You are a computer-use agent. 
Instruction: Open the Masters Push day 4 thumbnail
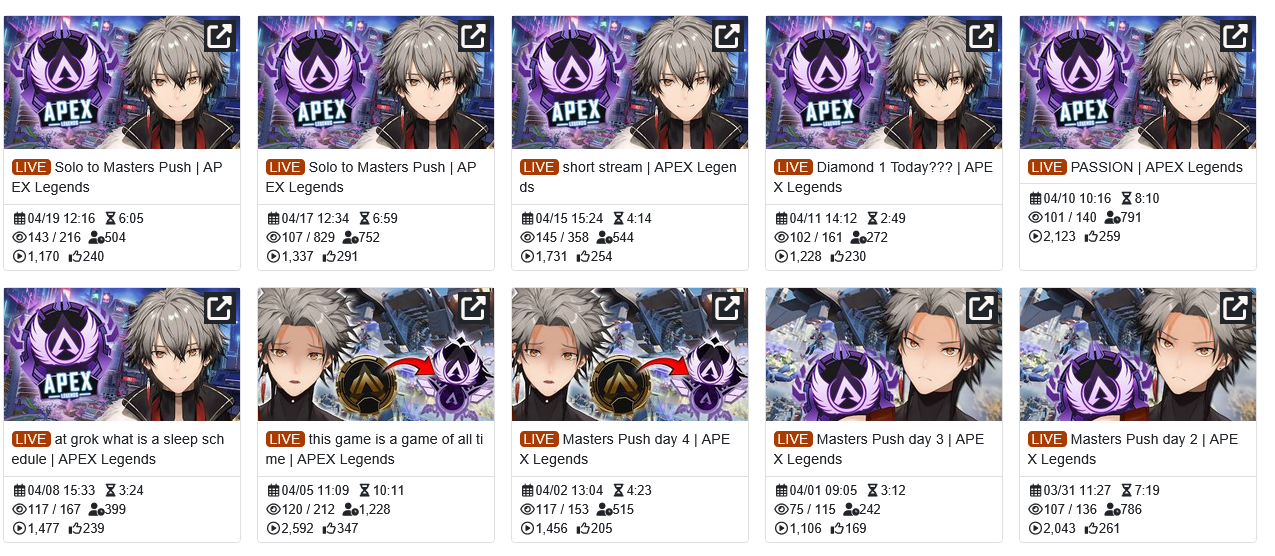(630, 354)
